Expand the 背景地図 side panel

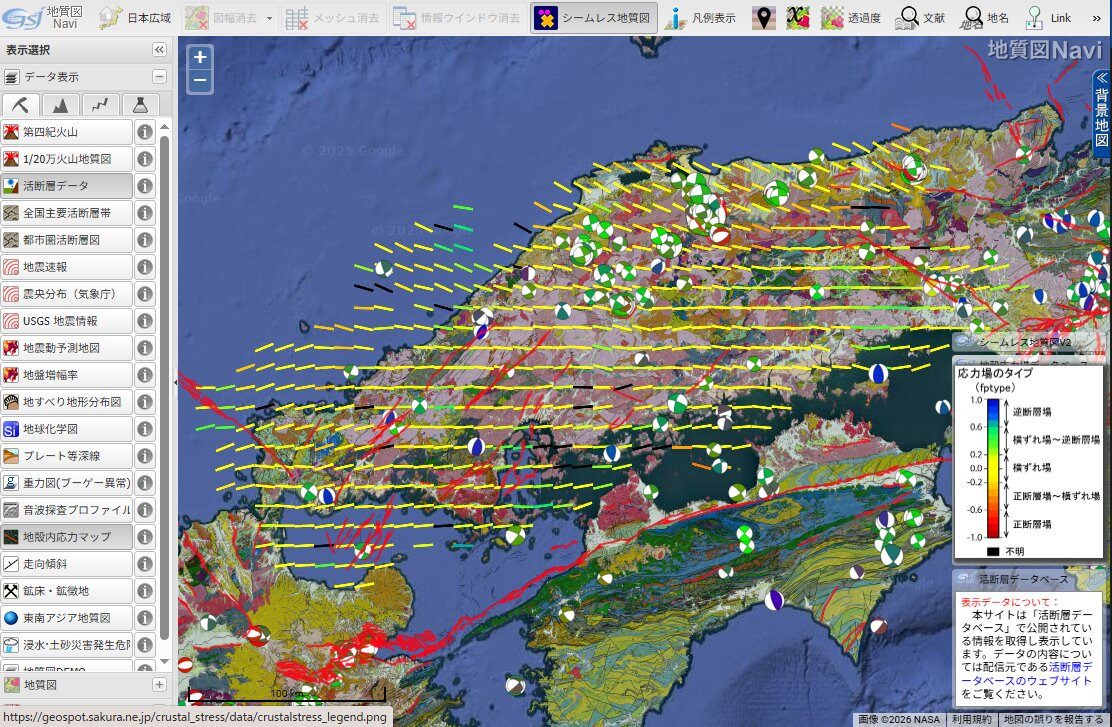pos(1101,110)
